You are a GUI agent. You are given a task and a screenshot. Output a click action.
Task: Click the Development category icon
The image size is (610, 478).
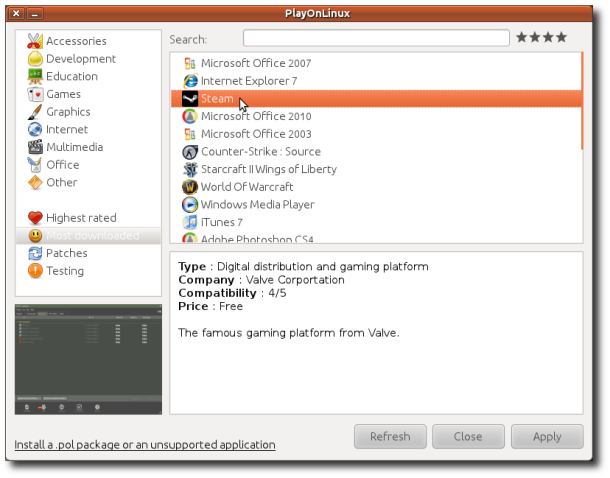point(35,59)
